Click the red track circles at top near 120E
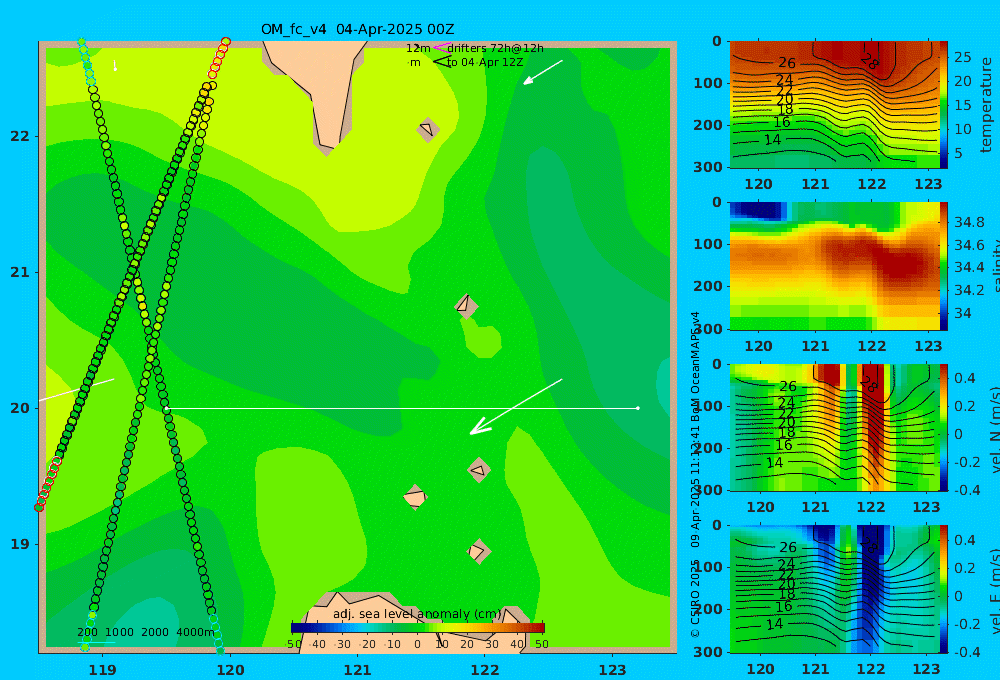The image size is (1000, 680). click(219, 57)
